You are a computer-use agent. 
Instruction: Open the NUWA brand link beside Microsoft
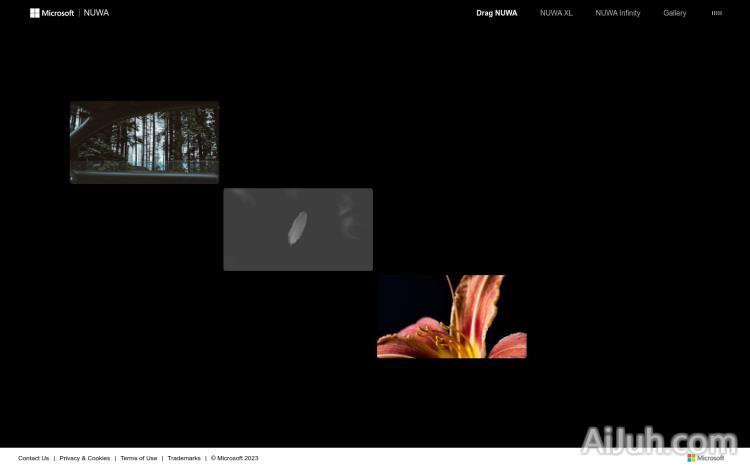click(96, 13)
